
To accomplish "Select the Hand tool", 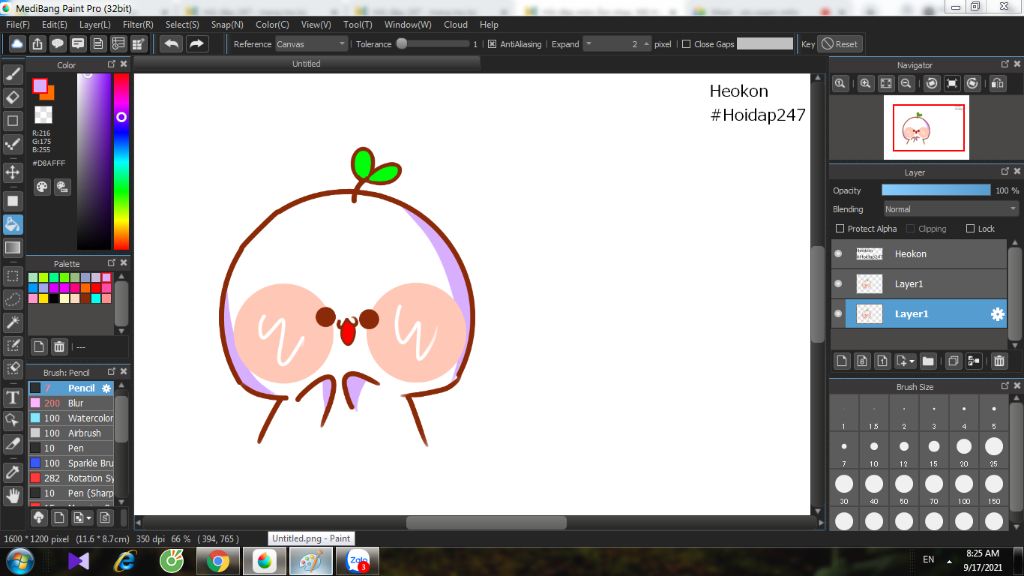I will pyautogui.click(x=12, y=496).
